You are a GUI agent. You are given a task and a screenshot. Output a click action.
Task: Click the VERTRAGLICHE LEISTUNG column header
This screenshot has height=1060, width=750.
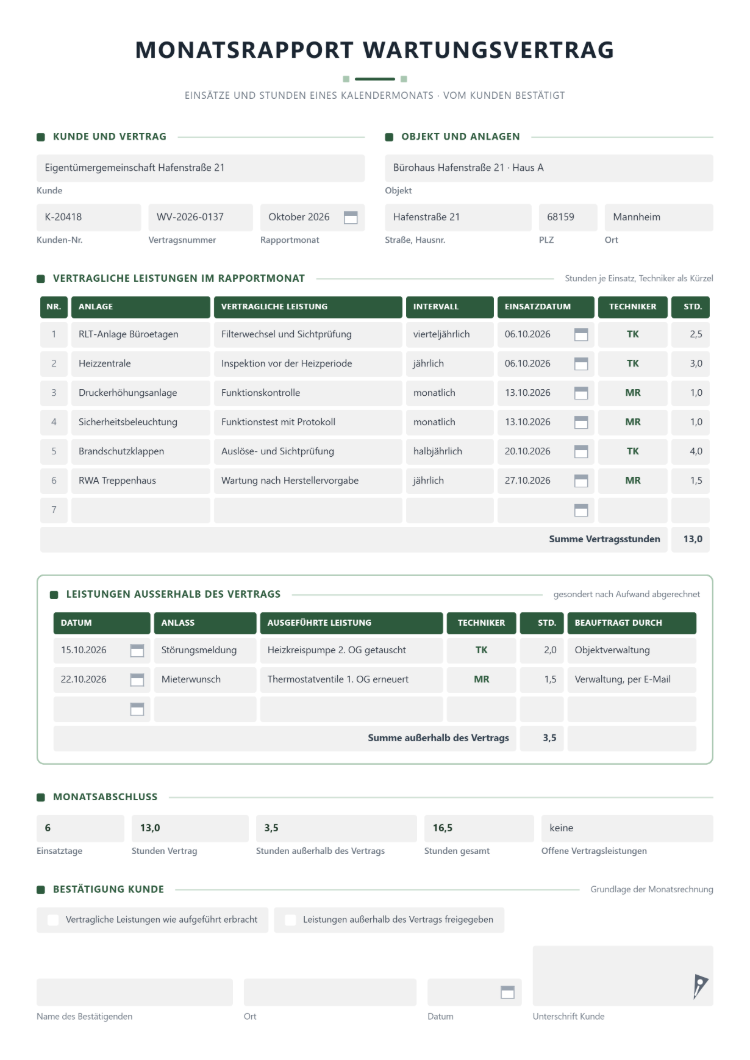[x=308, y=307]
